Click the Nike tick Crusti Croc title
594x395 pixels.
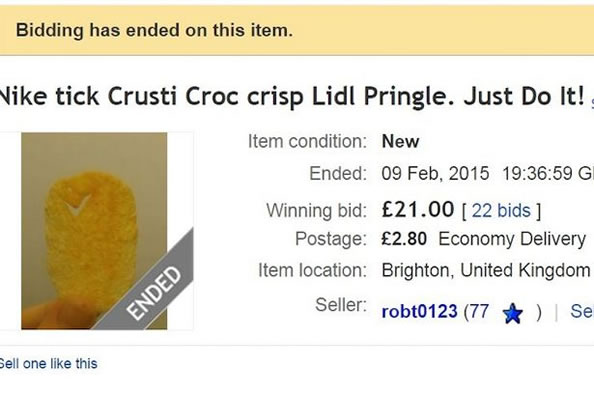(291, 97)
